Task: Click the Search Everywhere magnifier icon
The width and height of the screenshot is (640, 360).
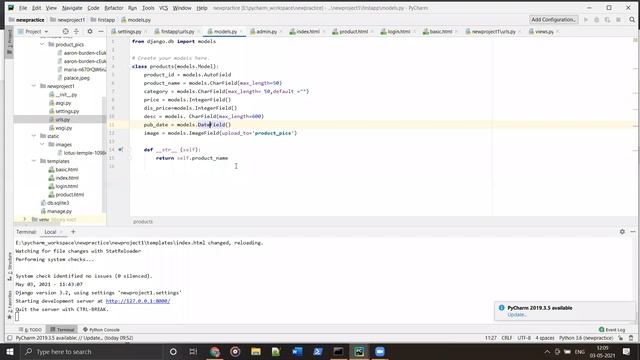Action: click(632, 20)
